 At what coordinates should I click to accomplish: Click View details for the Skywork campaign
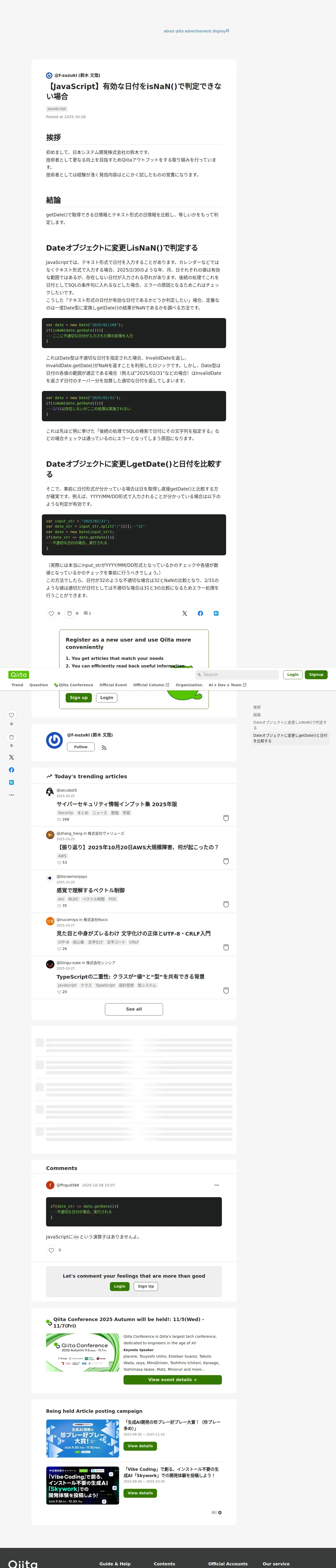point(140,1493)
